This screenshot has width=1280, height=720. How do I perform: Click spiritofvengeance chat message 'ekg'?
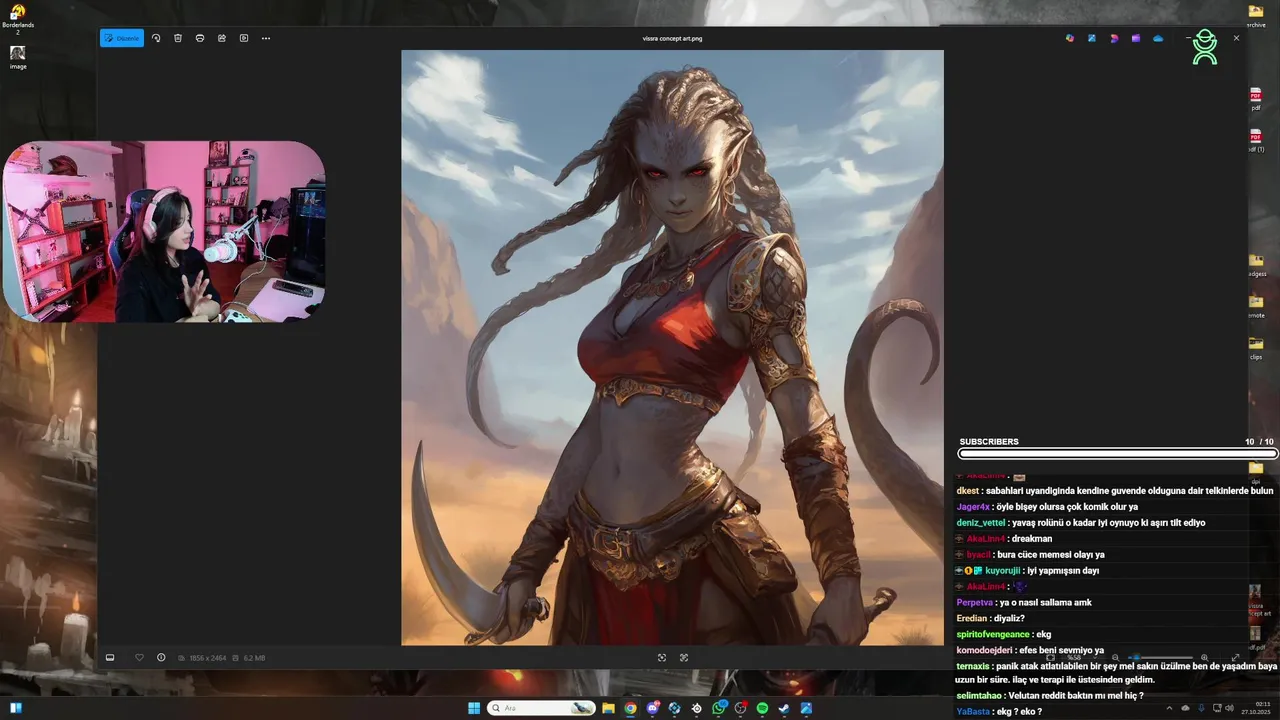(x=1043, y=635)
